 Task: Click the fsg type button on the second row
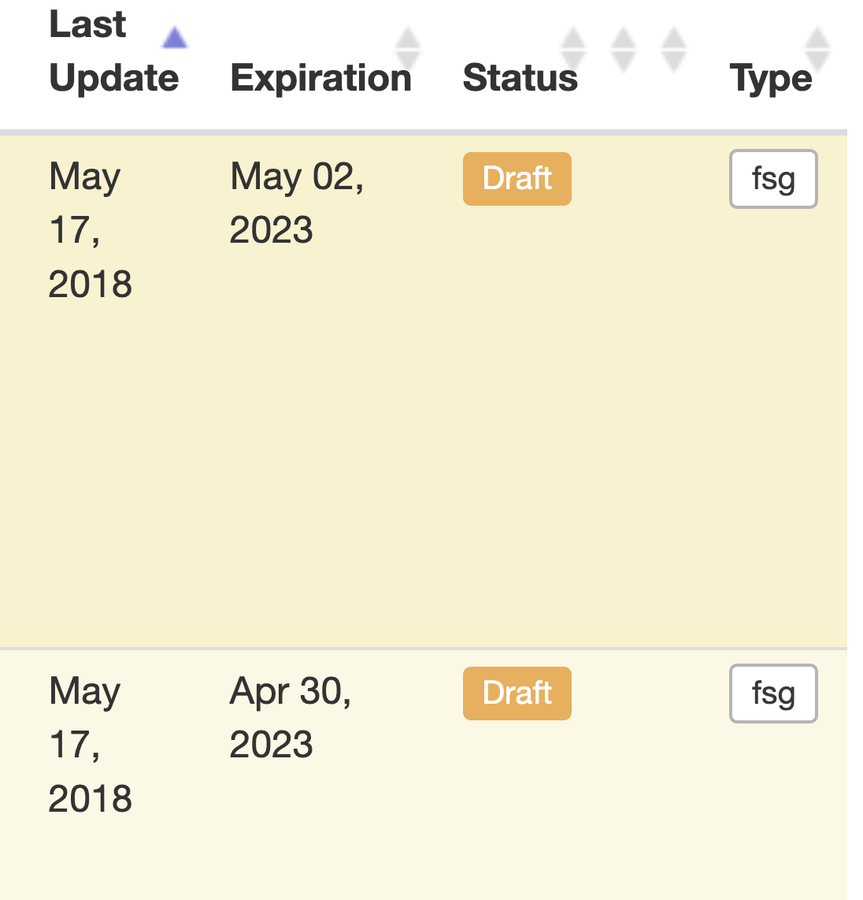pos(773,693)
